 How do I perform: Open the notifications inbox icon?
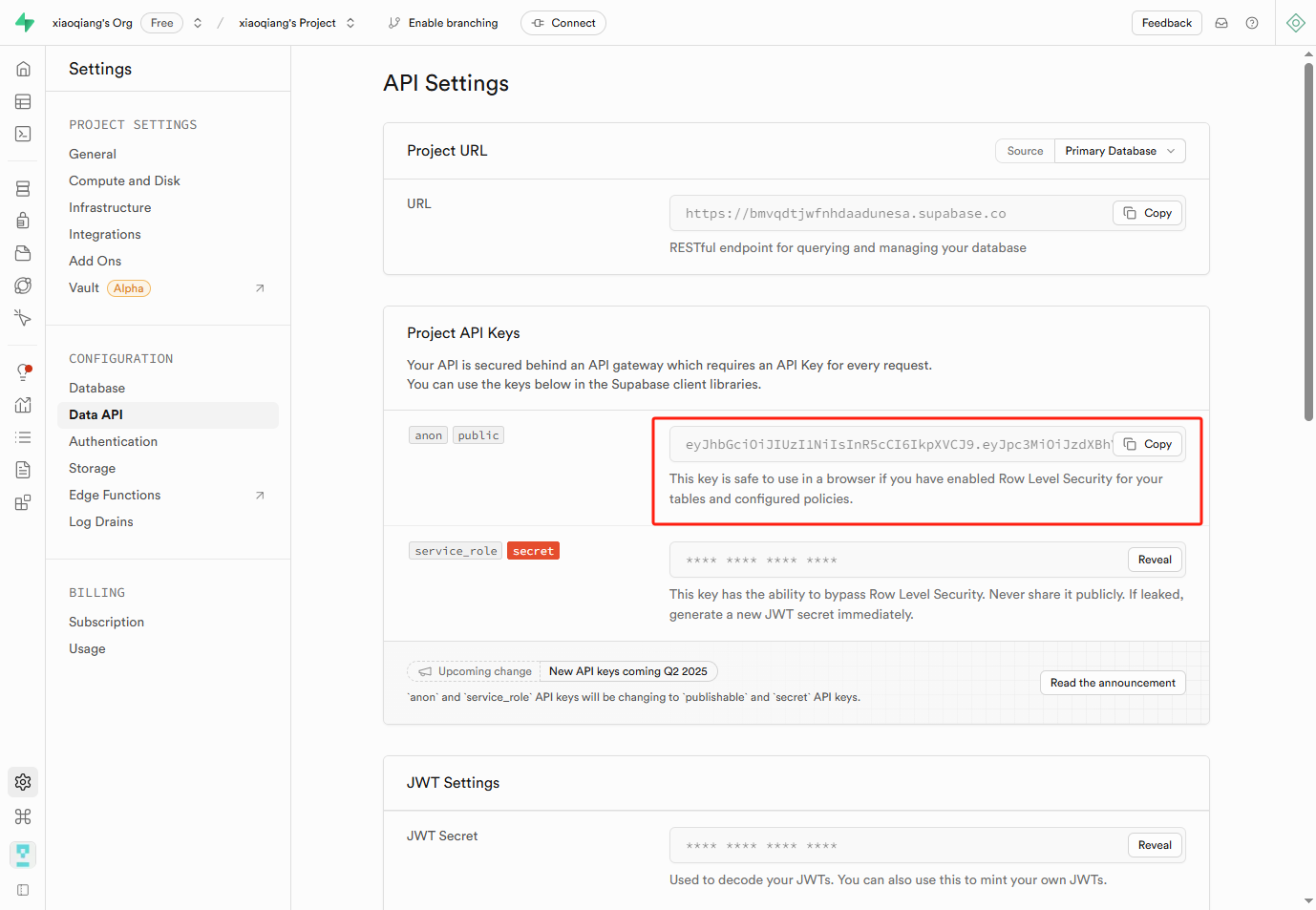[x=1221, y=23]
